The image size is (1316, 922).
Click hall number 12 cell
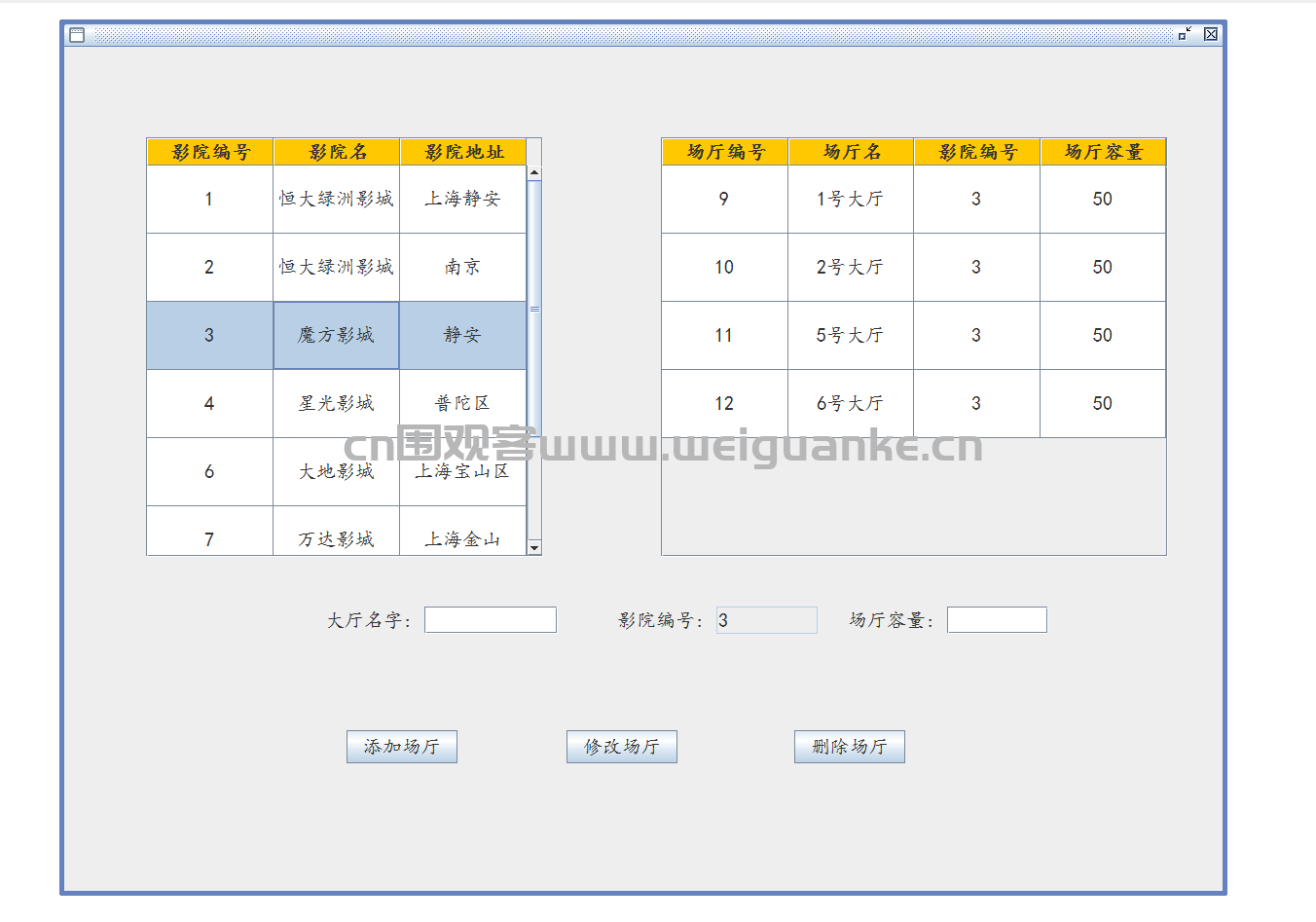click(x=725, y=404)
